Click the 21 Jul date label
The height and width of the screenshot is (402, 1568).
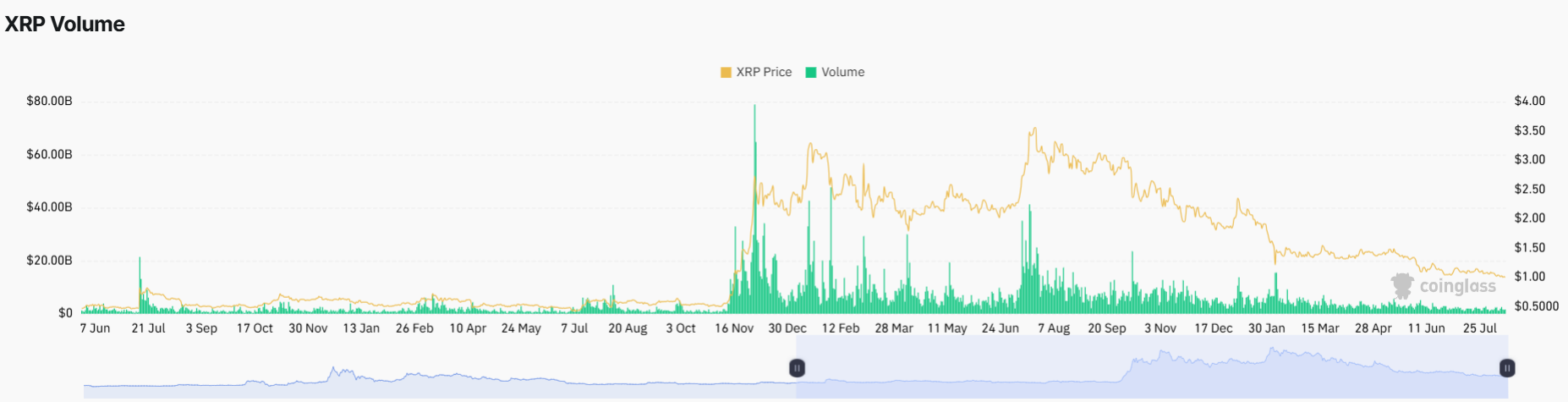pos(148,328)
